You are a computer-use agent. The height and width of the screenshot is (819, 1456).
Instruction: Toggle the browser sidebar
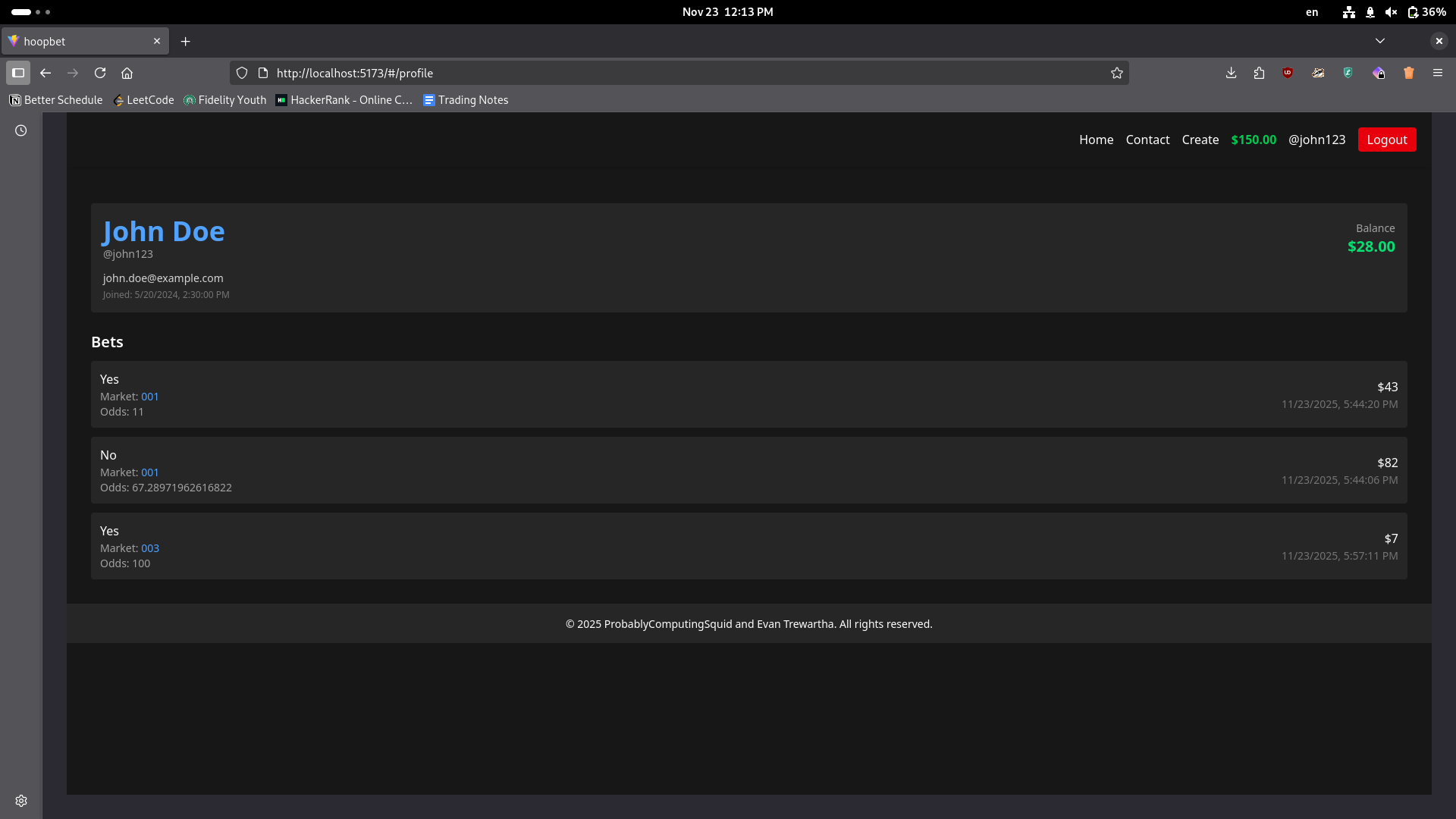coord(18,73)
